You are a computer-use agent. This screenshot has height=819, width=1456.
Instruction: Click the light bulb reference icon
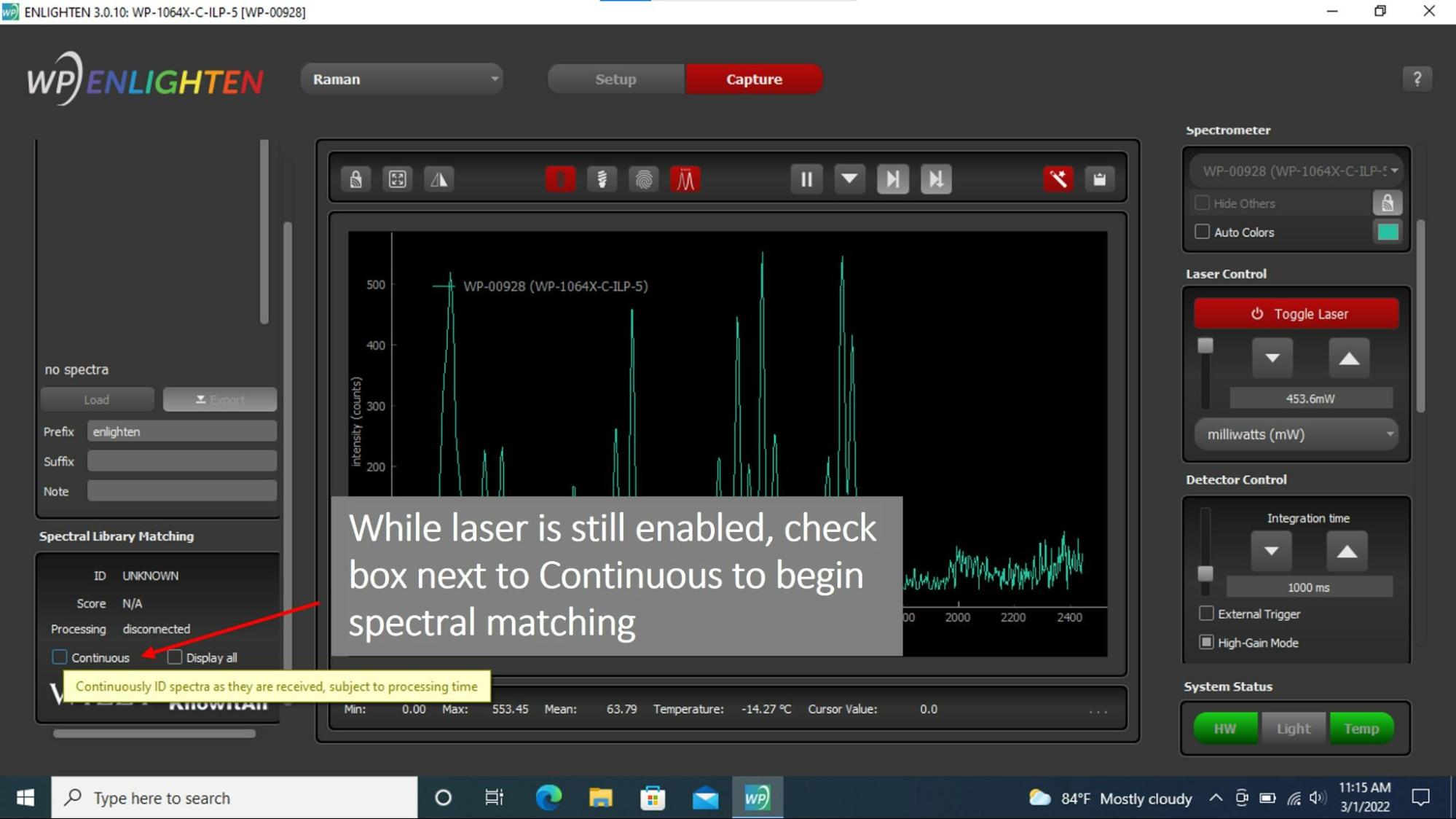602,179
